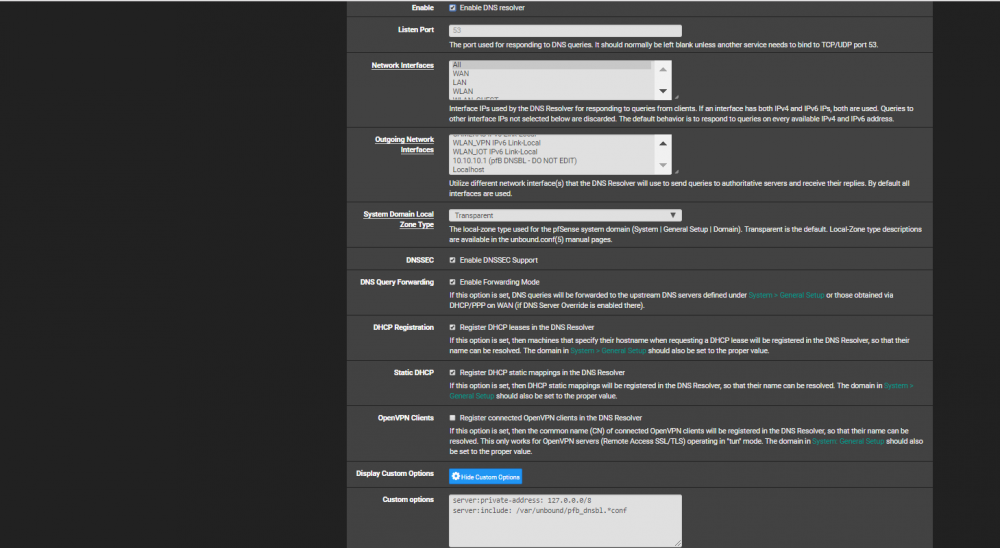Toggle Register DHCP leases checkbox
The width and height of the screenshot is (1000, 548).
452,327
